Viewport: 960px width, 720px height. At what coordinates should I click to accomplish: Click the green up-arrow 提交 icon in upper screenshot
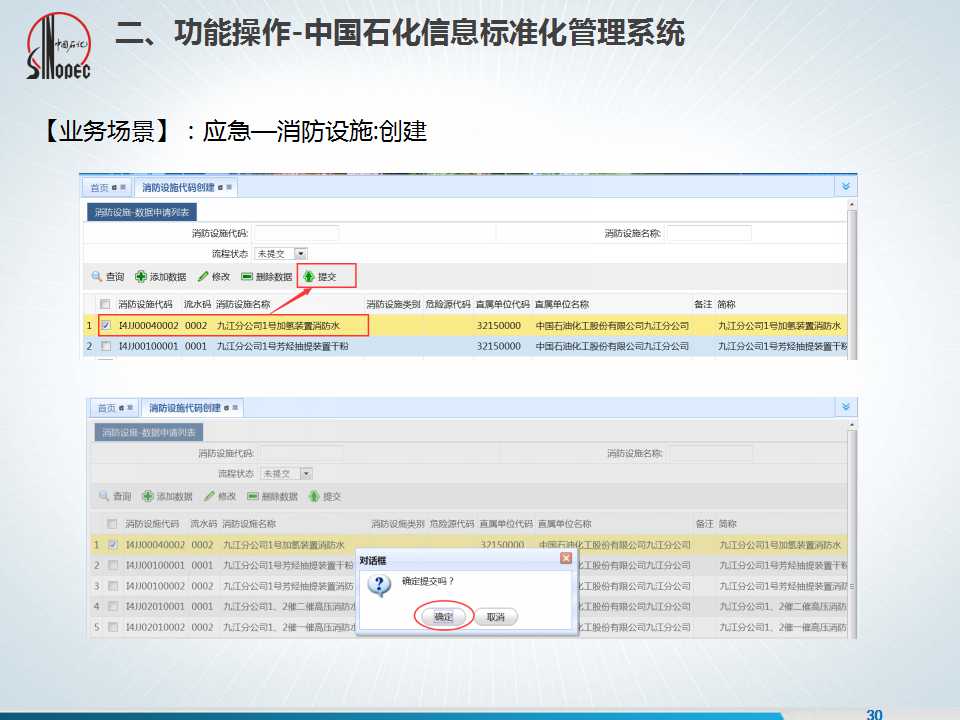click(309, 277)
